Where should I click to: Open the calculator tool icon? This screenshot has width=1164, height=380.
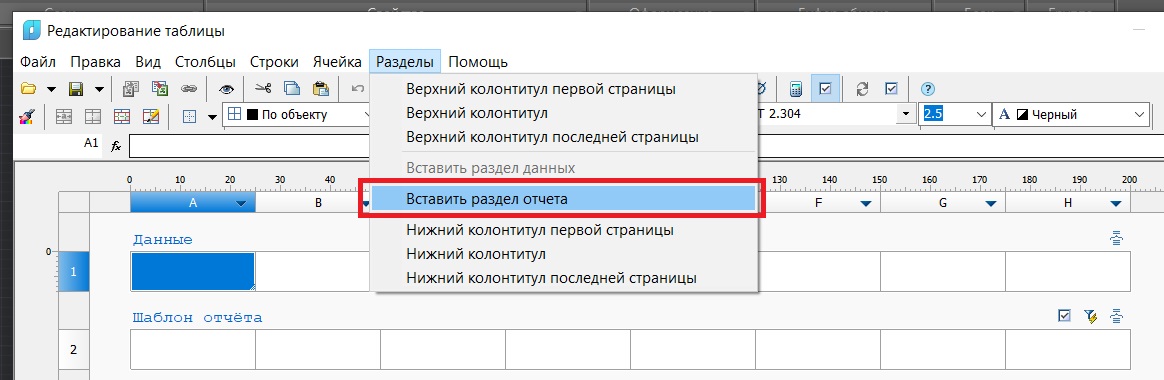[796, 89]
